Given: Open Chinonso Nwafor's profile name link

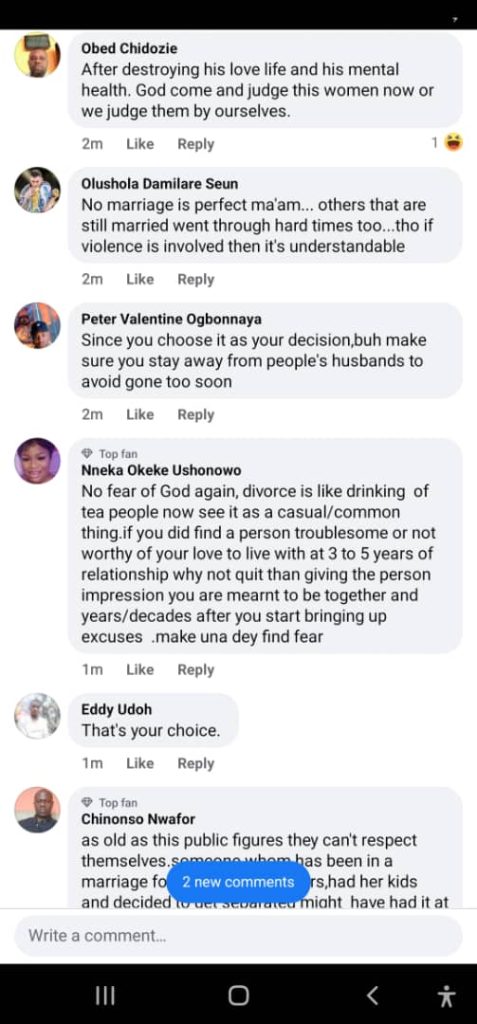Looking at the screenshot, I should 138,818.
